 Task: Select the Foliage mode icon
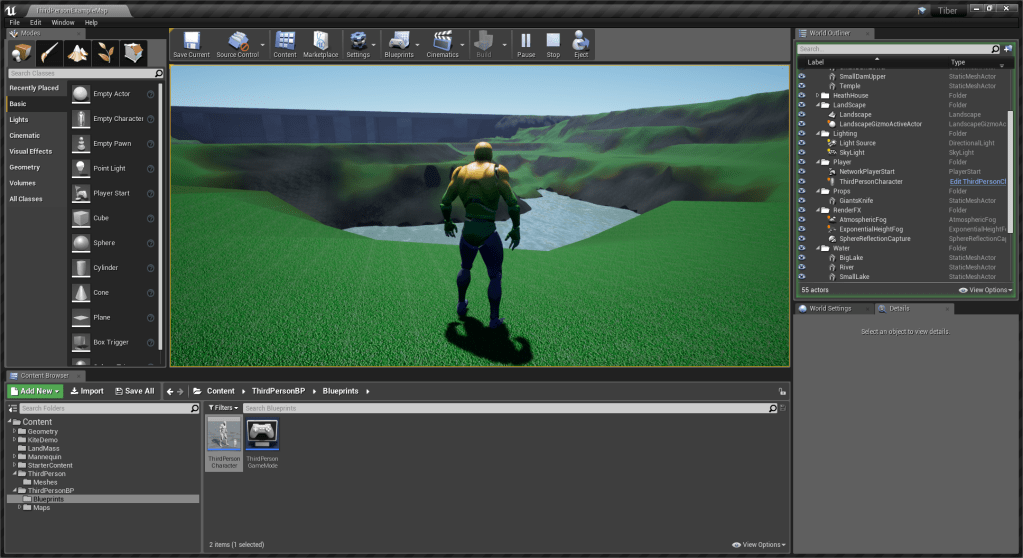click(105, 53)
